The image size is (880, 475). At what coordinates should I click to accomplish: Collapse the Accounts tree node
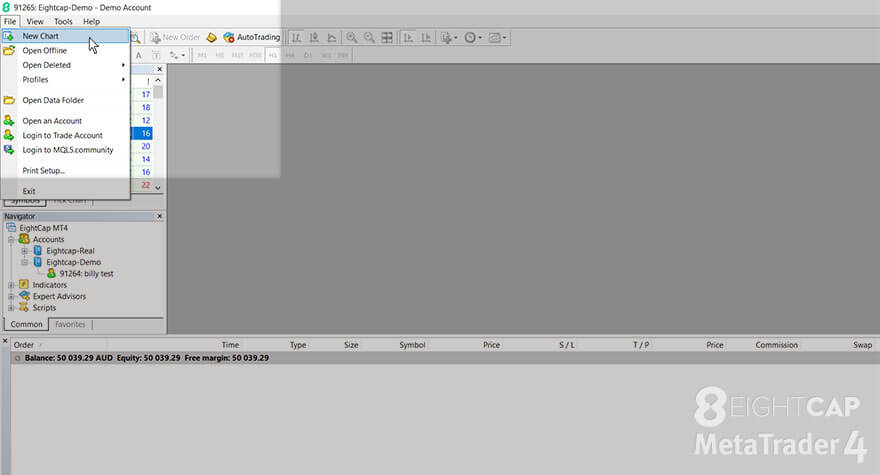(11, 240)
